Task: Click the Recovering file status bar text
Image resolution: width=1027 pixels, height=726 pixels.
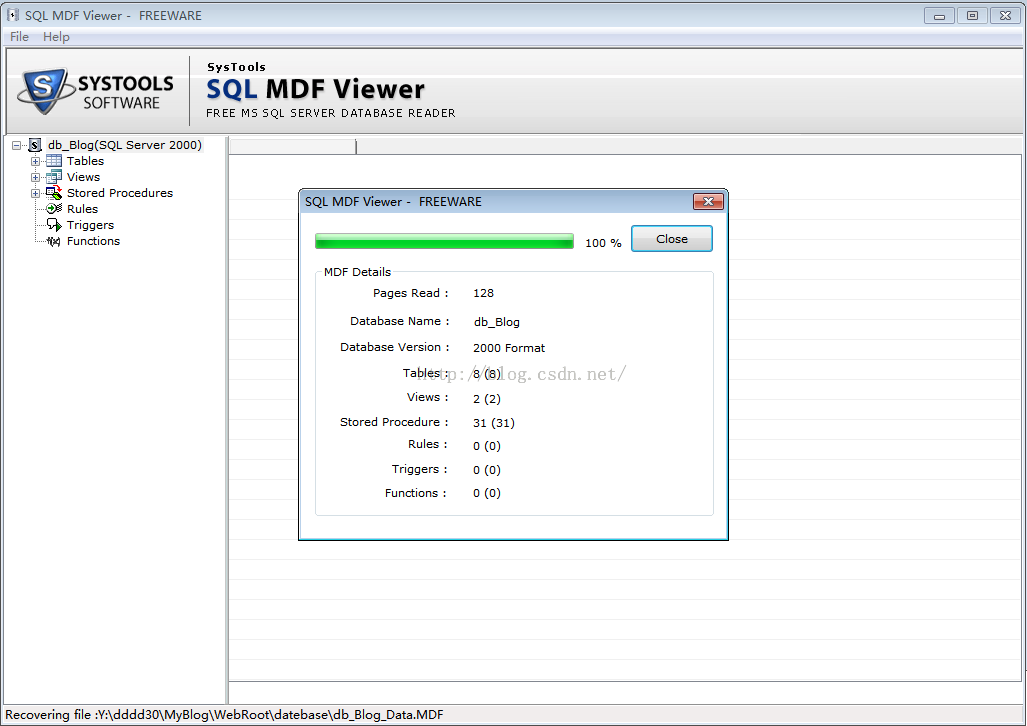Action: [224, 715]
